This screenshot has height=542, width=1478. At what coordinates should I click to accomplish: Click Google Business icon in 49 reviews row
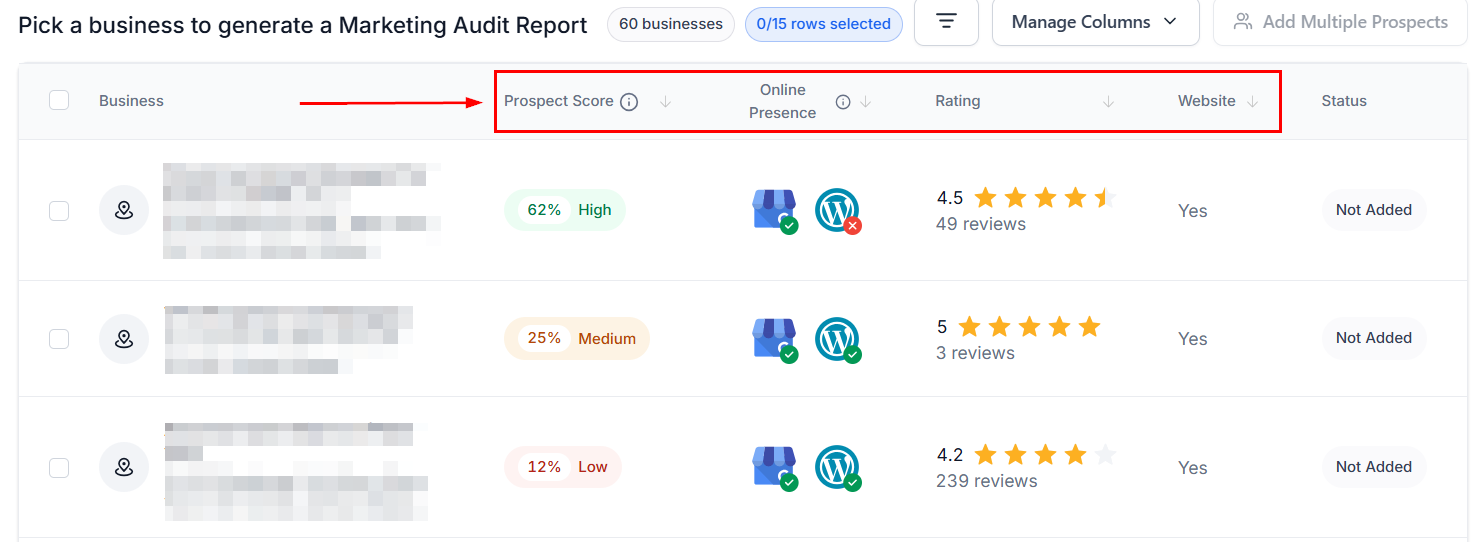tap(775, 211)
